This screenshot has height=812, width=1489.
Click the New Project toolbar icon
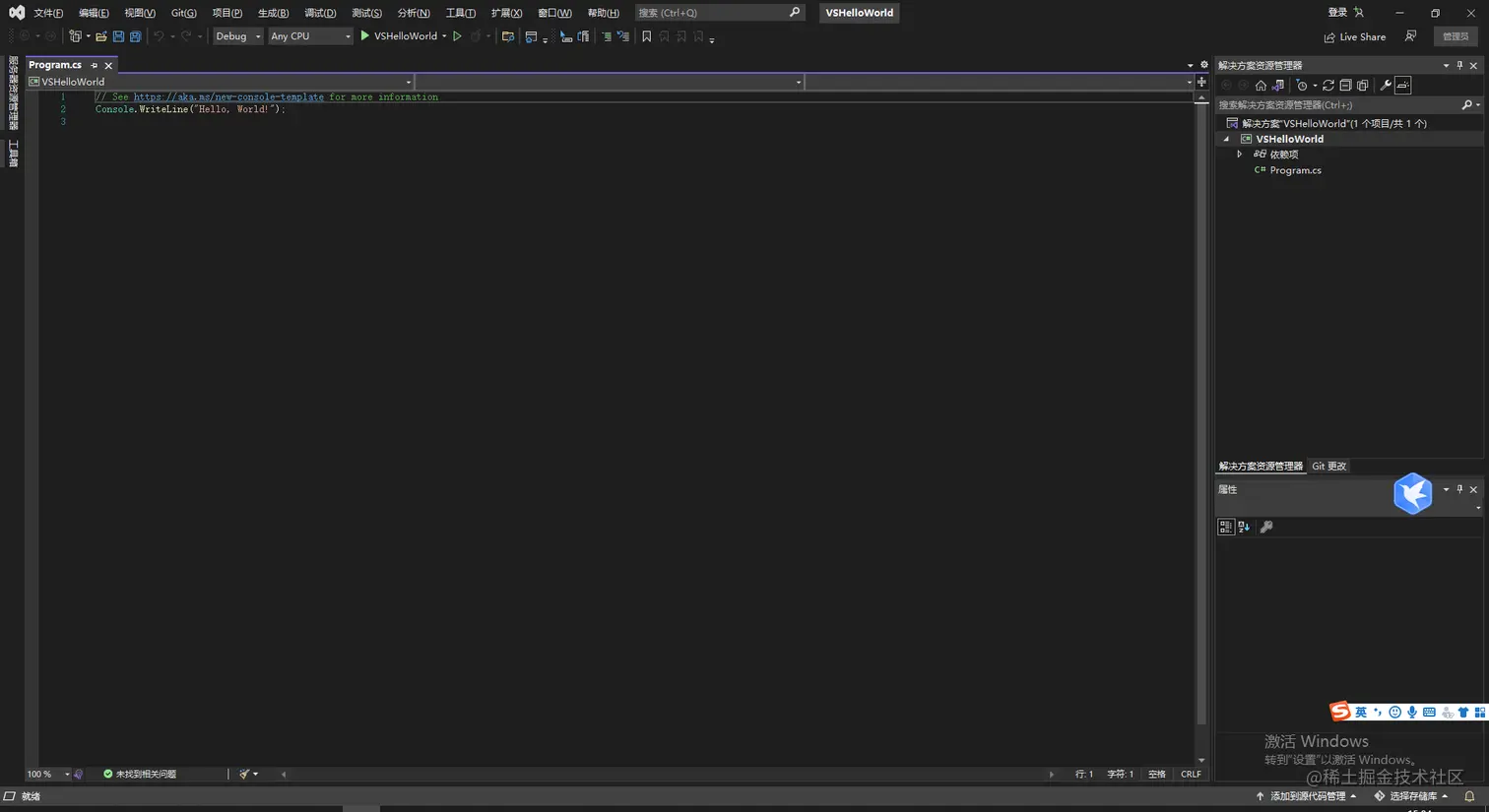point(75,36)
